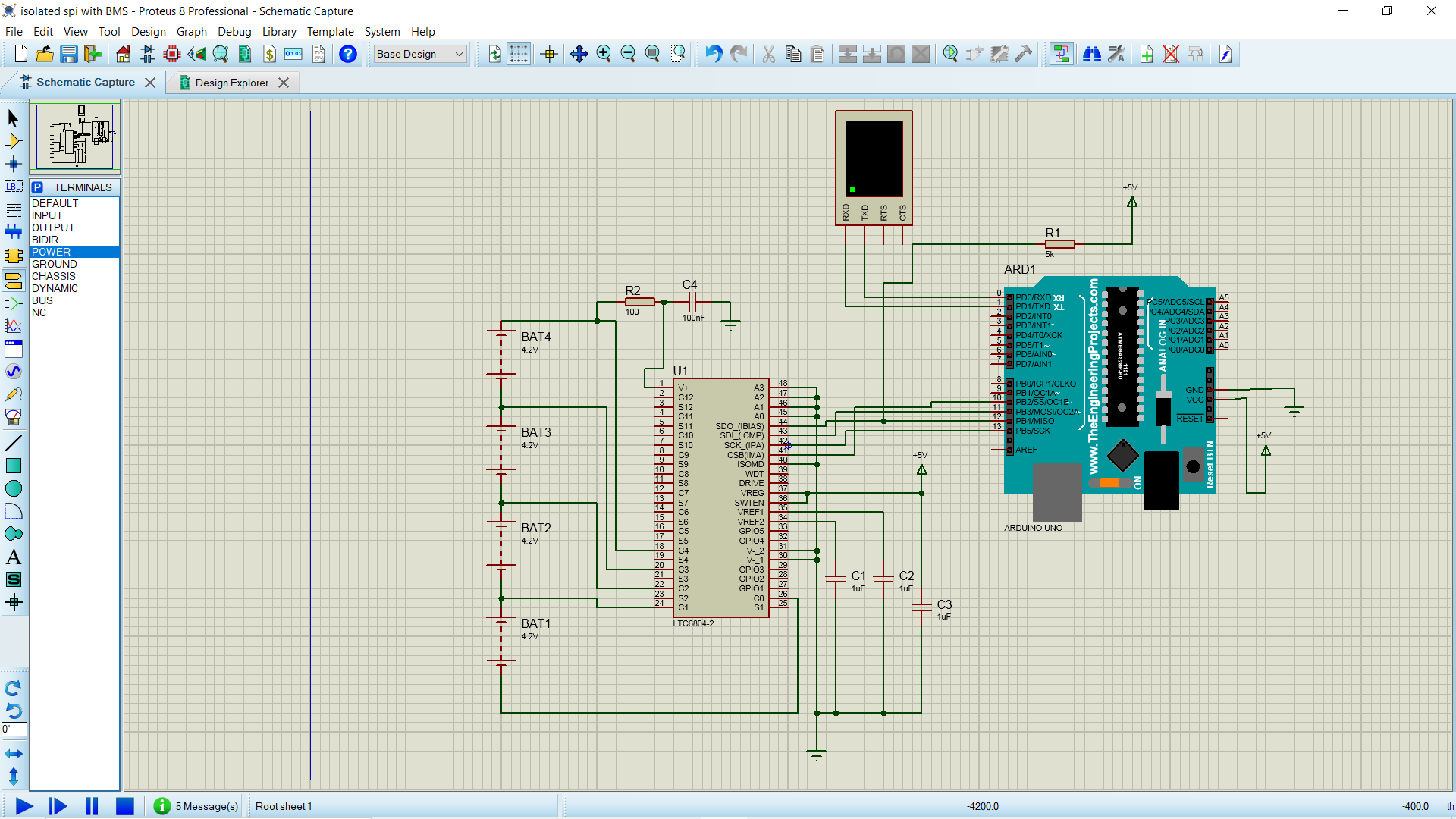Select the Wire Label mode
This screenshot has width=1456, height=819.
(14, 186)
